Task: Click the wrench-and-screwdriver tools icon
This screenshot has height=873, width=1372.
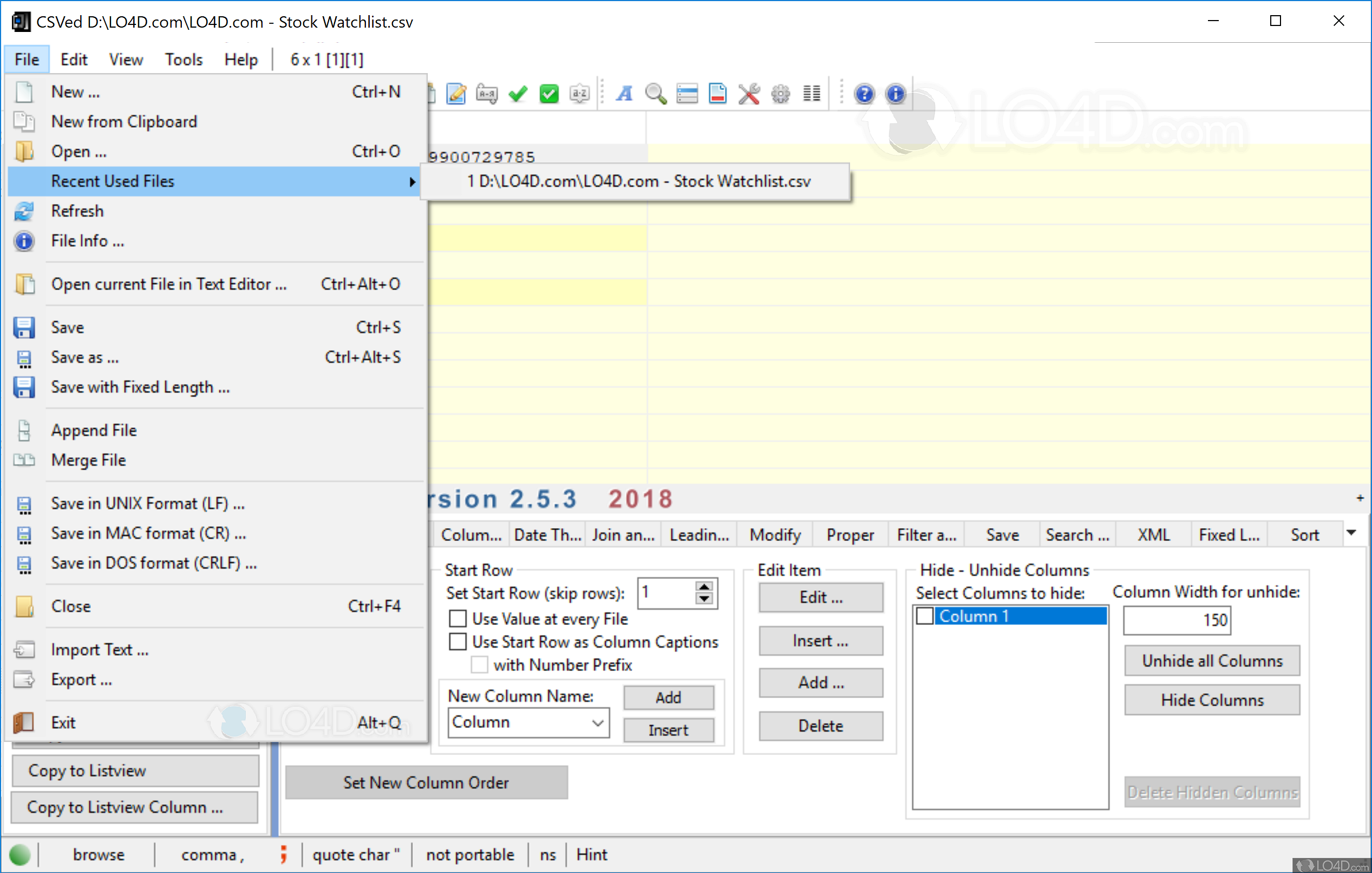Action: [x=749, y=94]
